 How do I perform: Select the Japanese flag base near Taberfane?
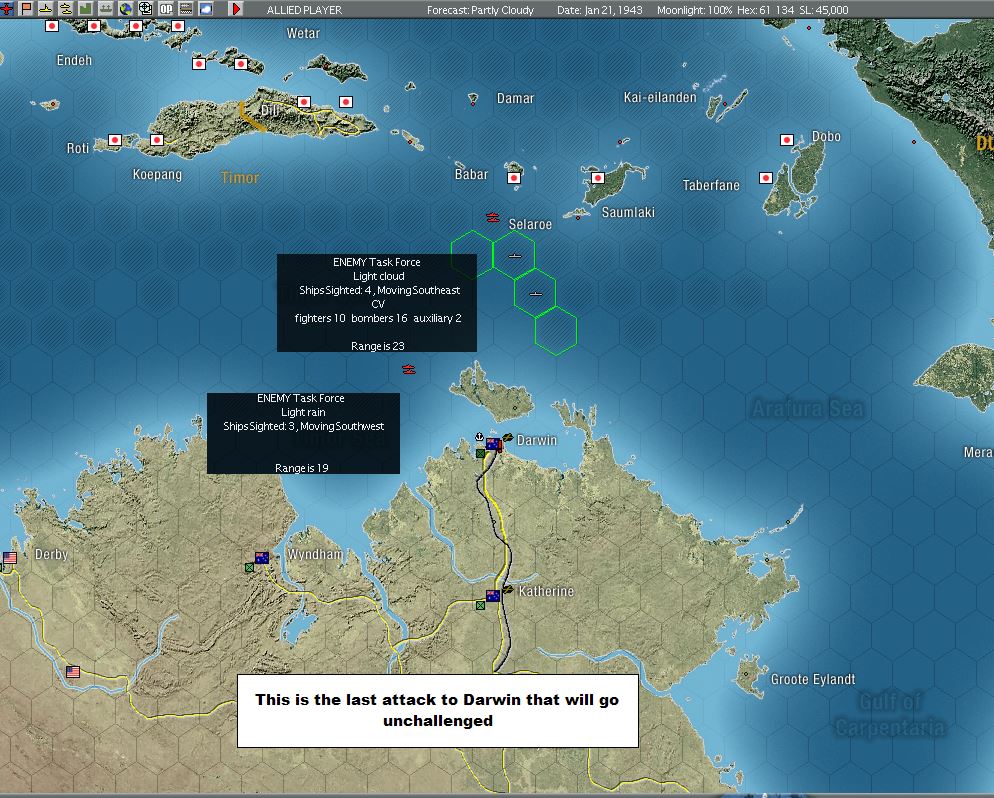766,178
